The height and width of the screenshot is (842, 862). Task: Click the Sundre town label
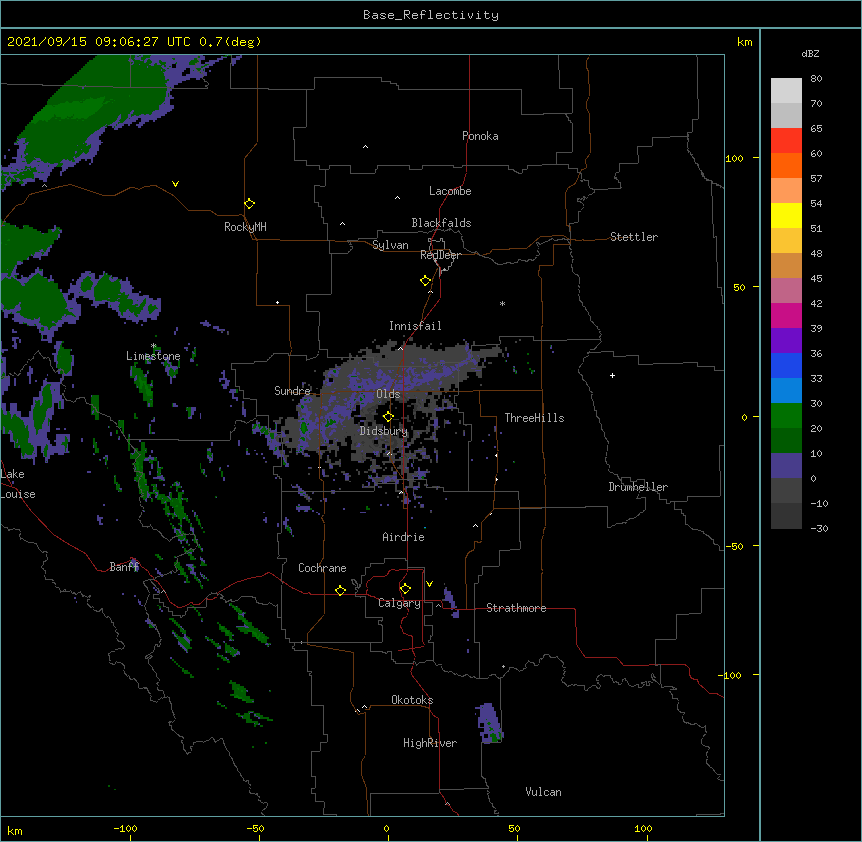coord(292,391)
